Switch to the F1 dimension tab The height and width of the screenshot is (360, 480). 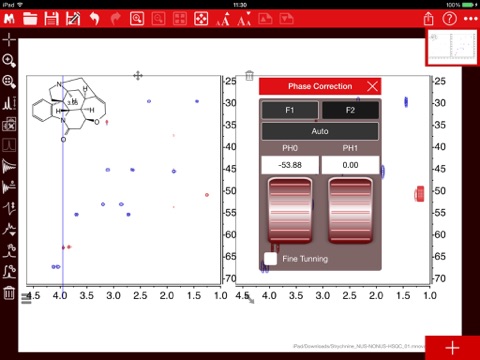290,110
